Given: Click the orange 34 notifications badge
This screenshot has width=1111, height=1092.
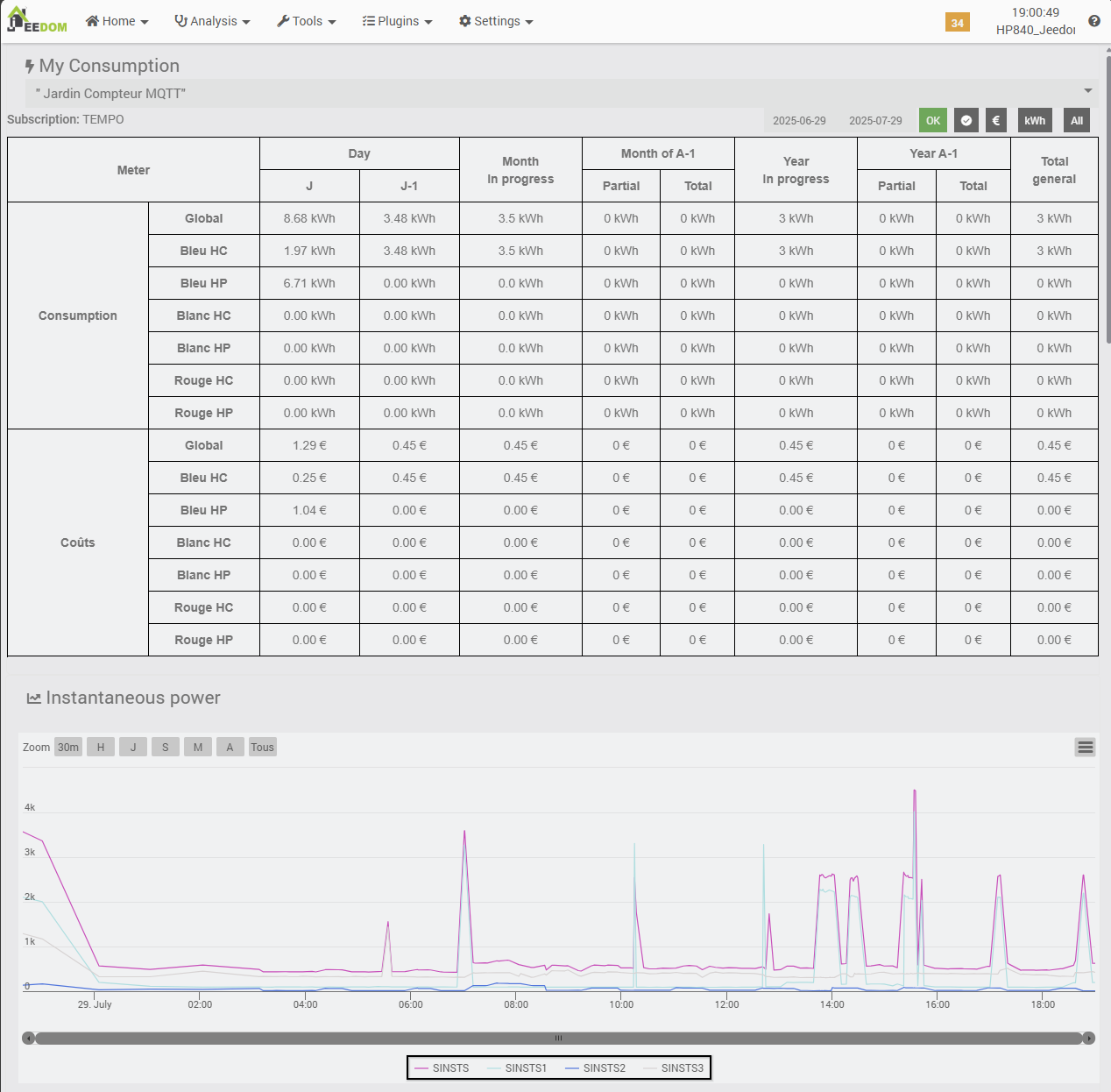Looking at the screenshot, I should pos(957,23).
